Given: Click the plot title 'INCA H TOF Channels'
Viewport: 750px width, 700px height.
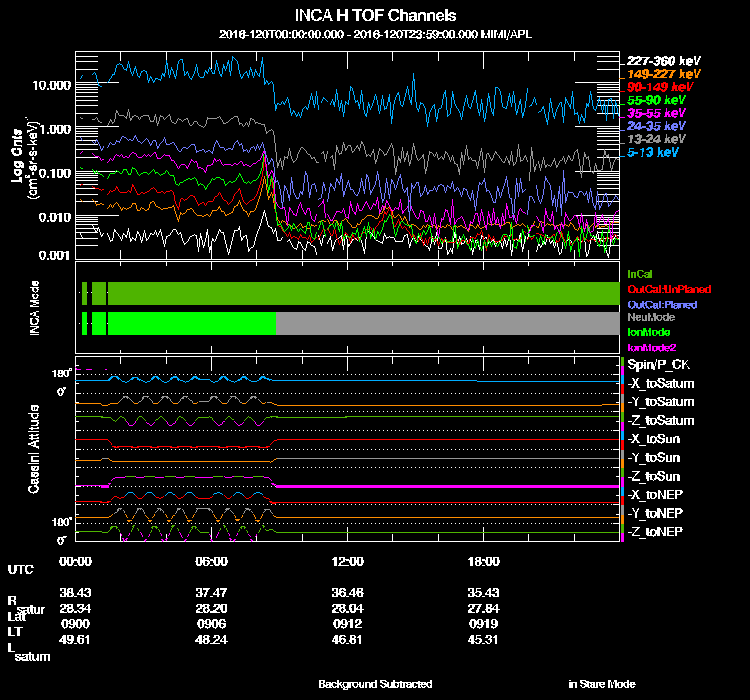Looking at the screenshot, I should point(375,15).
